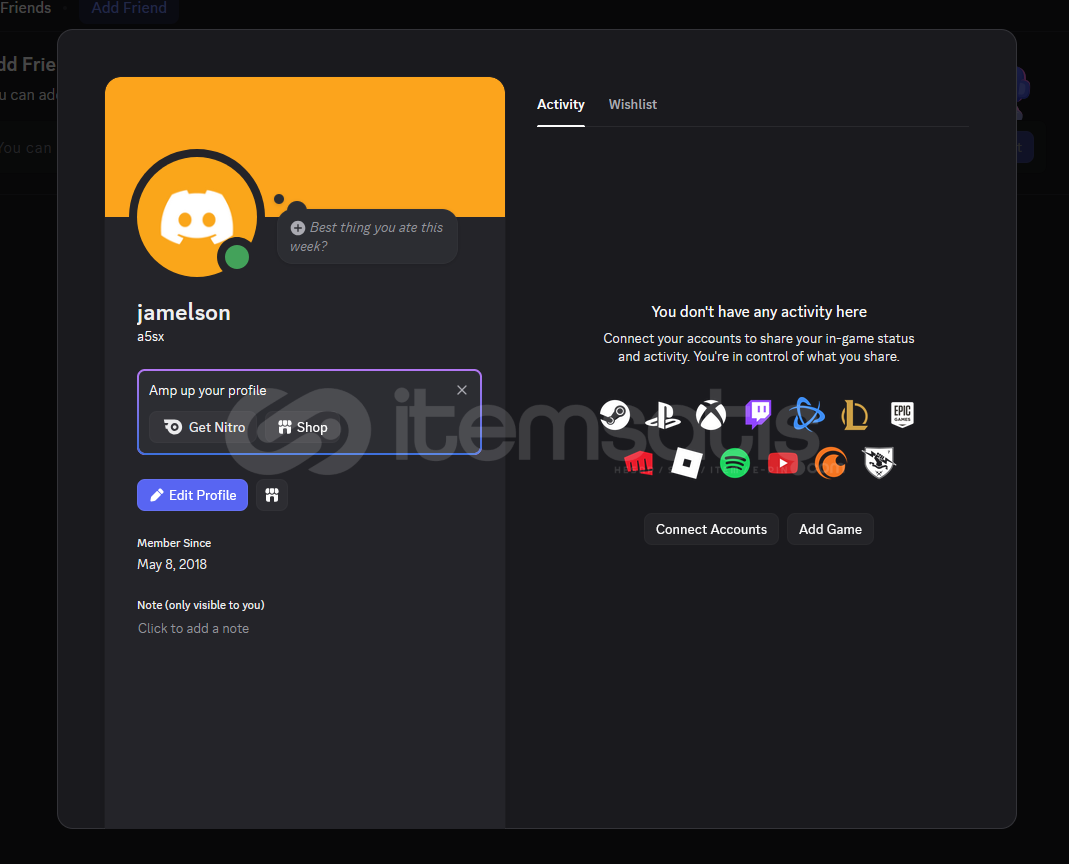Click the Shop button in promo card
The image size is (1069, 864).
pos(303,427)
